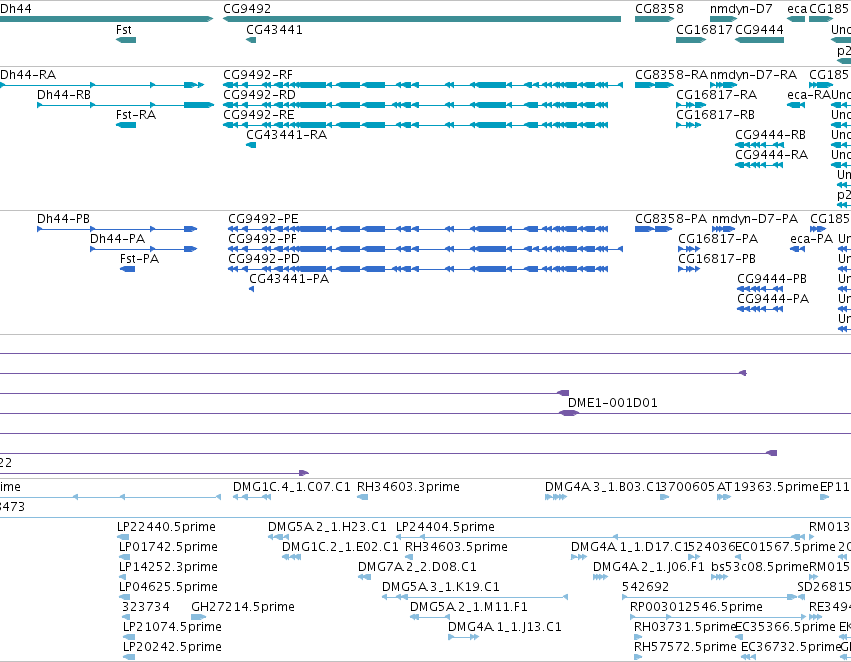The height and width of the screenshot is (662, 851).
Task: Click the 'Fst-RA' transcript label
Action: (x=136, y=115)
